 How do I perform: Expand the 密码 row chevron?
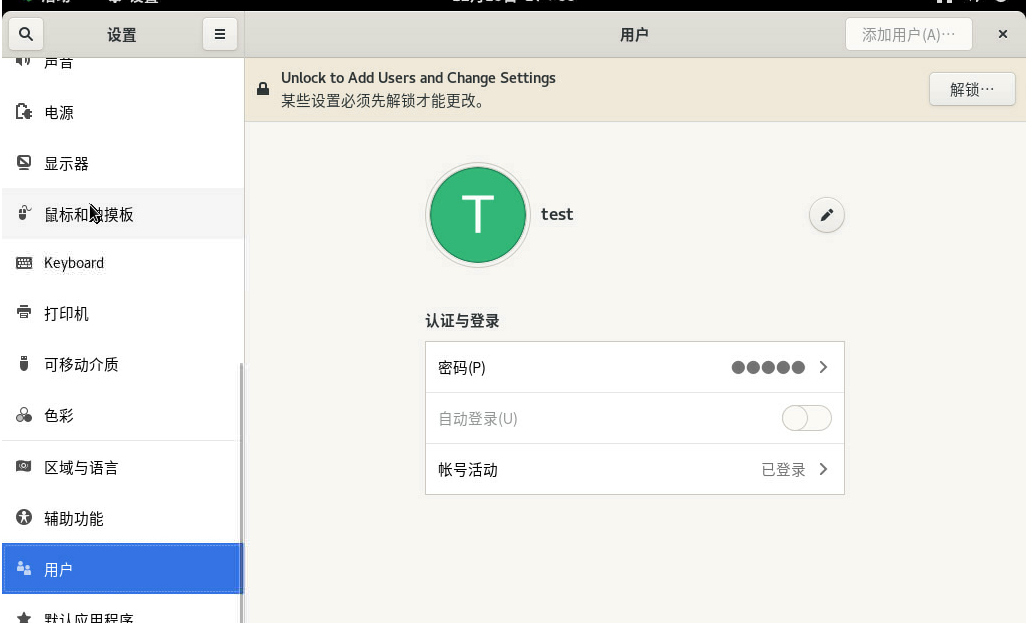[823, 367]
